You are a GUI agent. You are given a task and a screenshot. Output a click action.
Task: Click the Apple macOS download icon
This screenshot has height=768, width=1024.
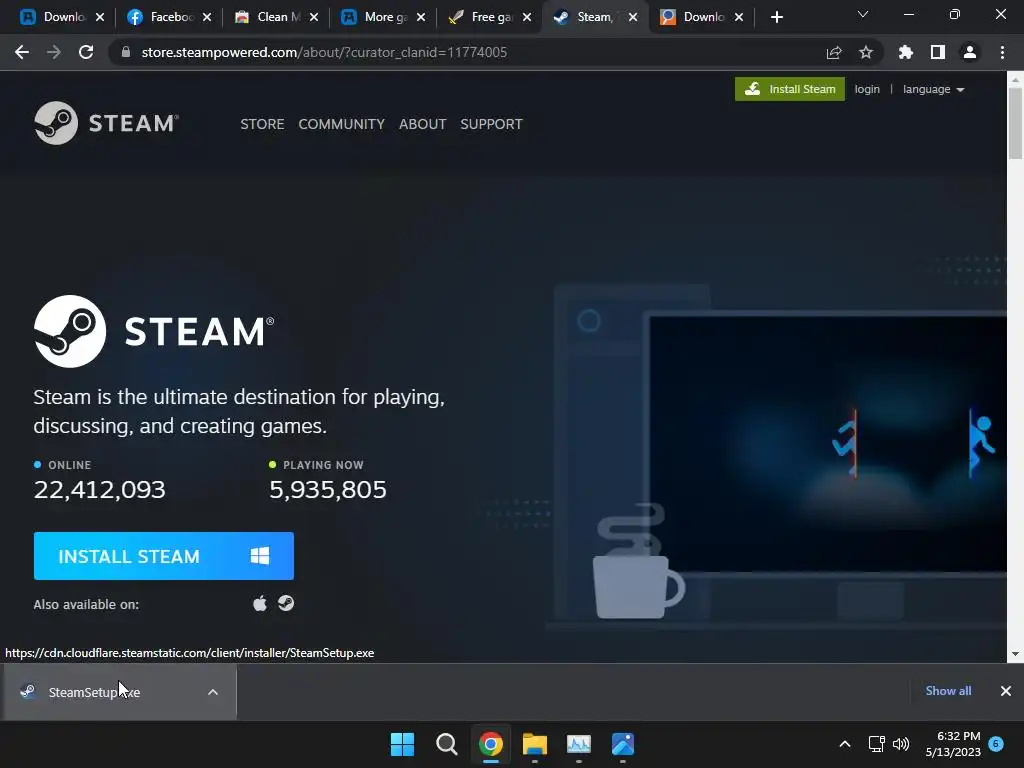[x=260, y=603]
